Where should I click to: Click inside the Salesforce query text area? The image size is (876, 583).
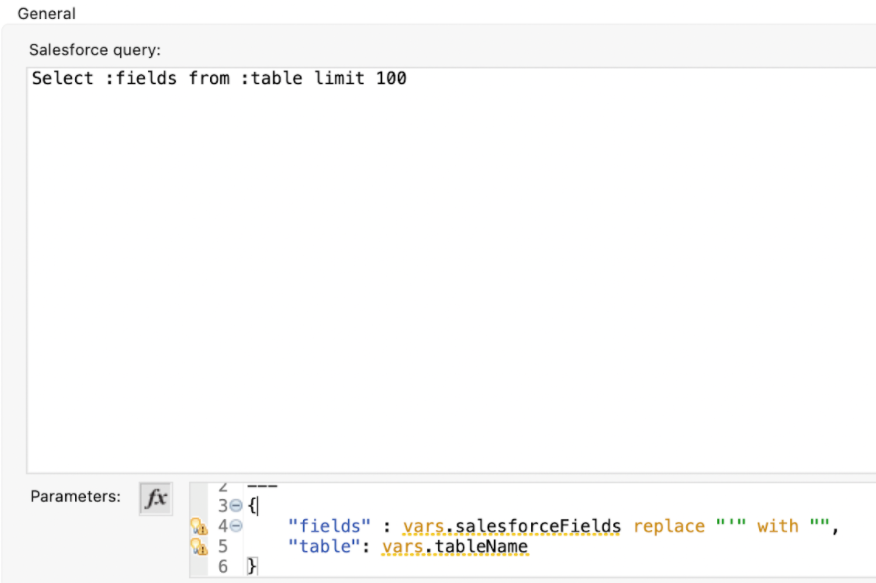pos(451,270)
